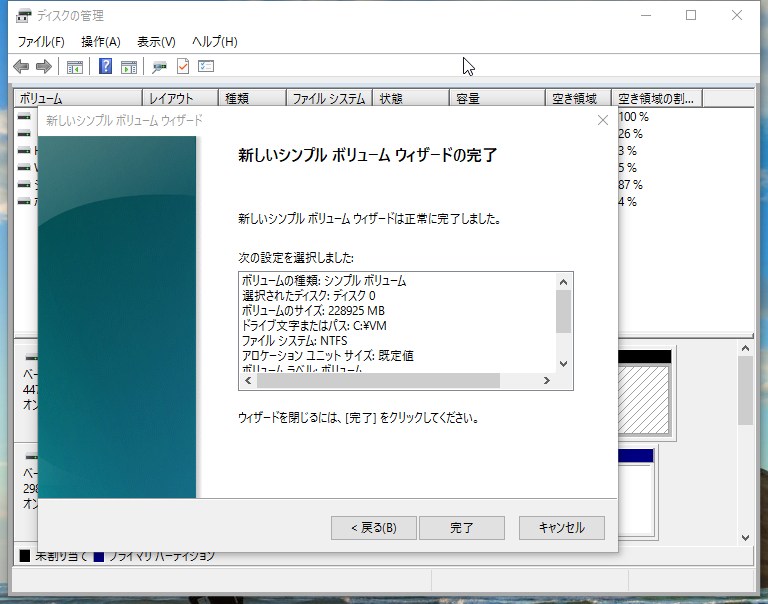Click the back arrow toolbar icon
The height and width of the screenshot is (604, 768).
(21, 66)
